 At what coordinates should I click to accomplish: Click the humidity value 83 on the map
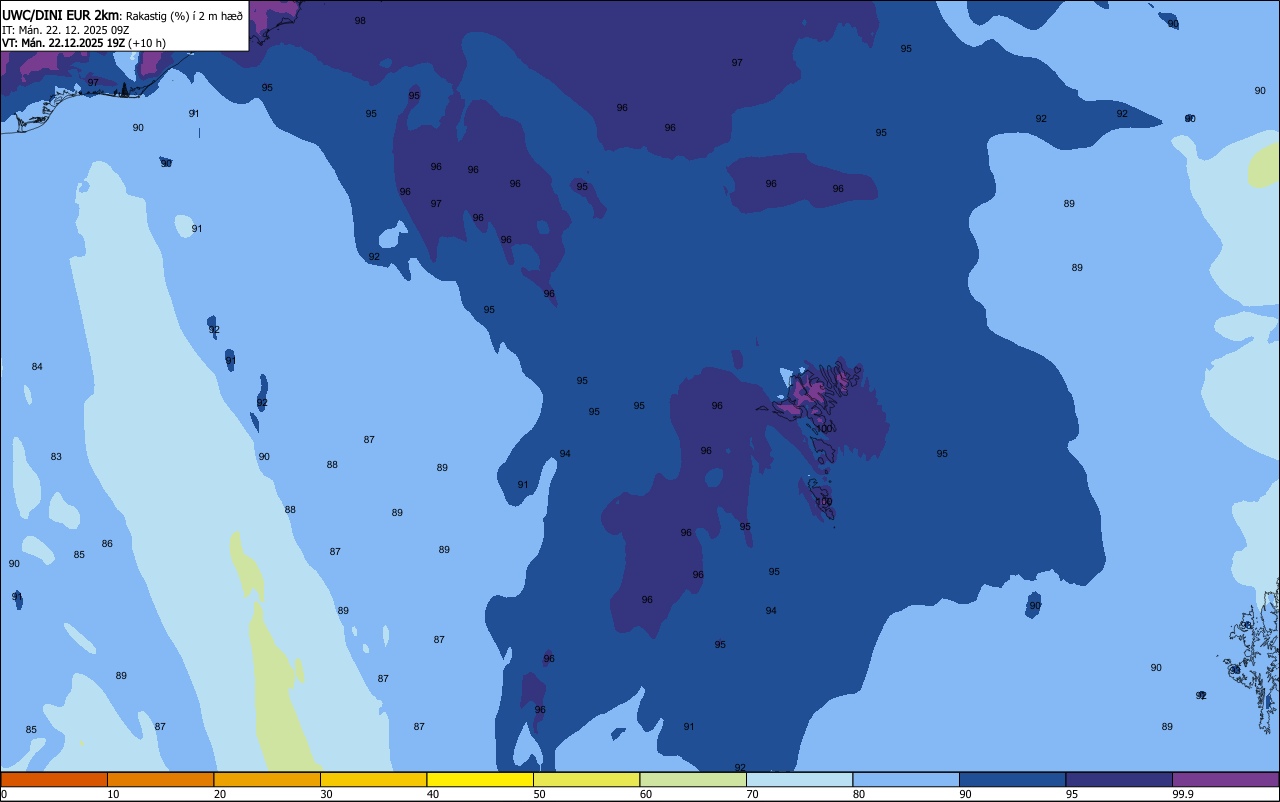(x=56, y=457)
